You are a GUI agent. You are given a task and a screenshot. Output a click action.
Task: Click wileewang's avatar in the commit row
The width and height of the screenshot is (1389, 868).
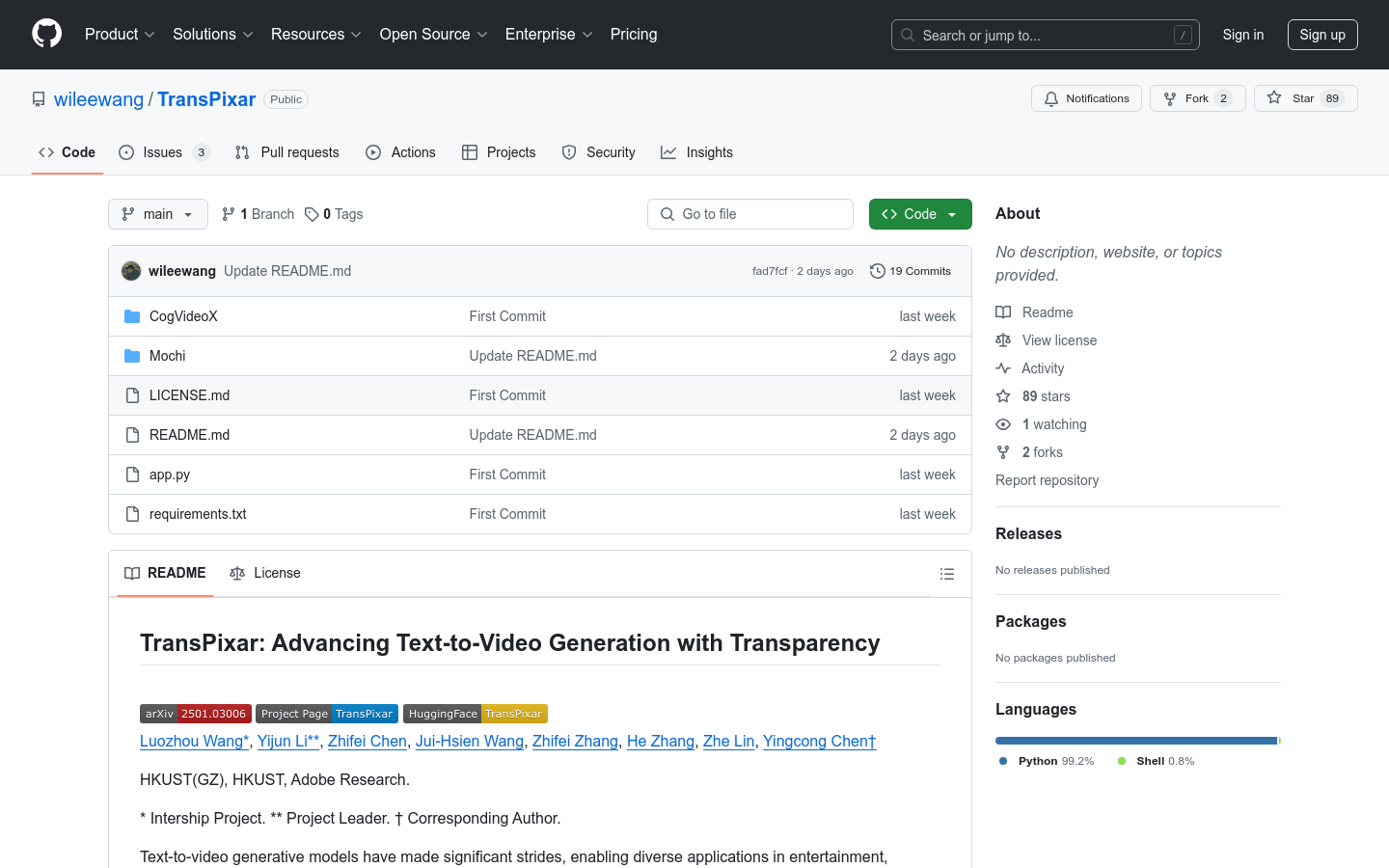(x=131, y=271)
